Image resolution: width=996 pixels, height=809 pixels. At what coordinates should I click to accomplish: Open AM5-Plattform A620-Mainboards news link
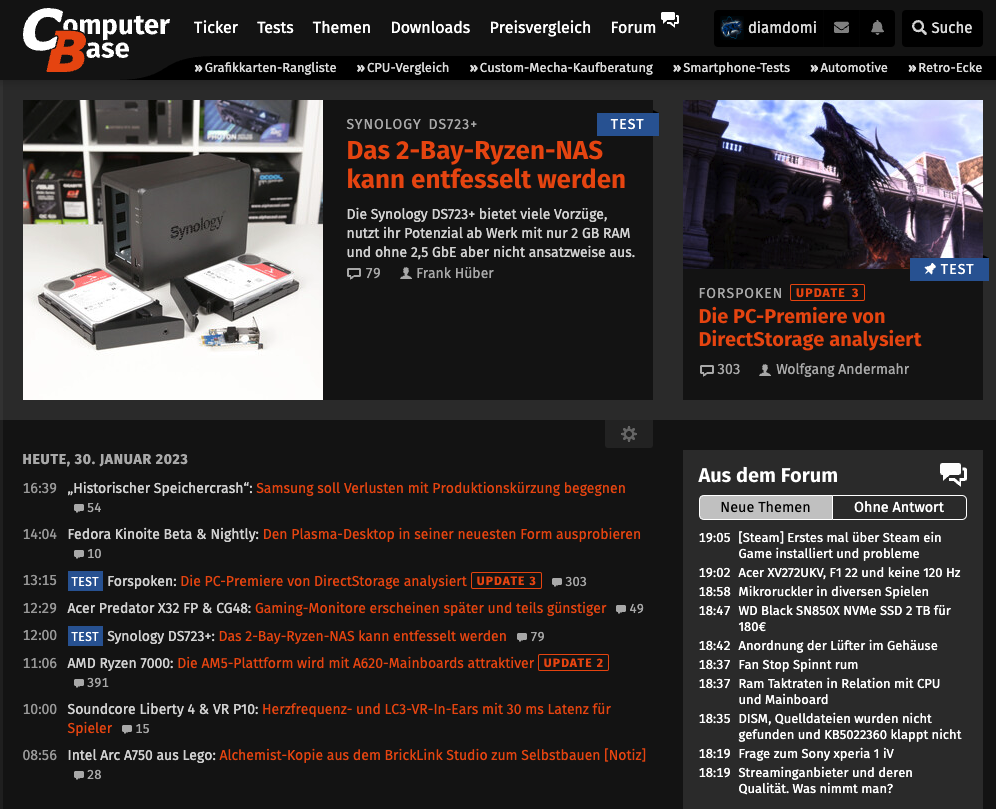(356, 663)
